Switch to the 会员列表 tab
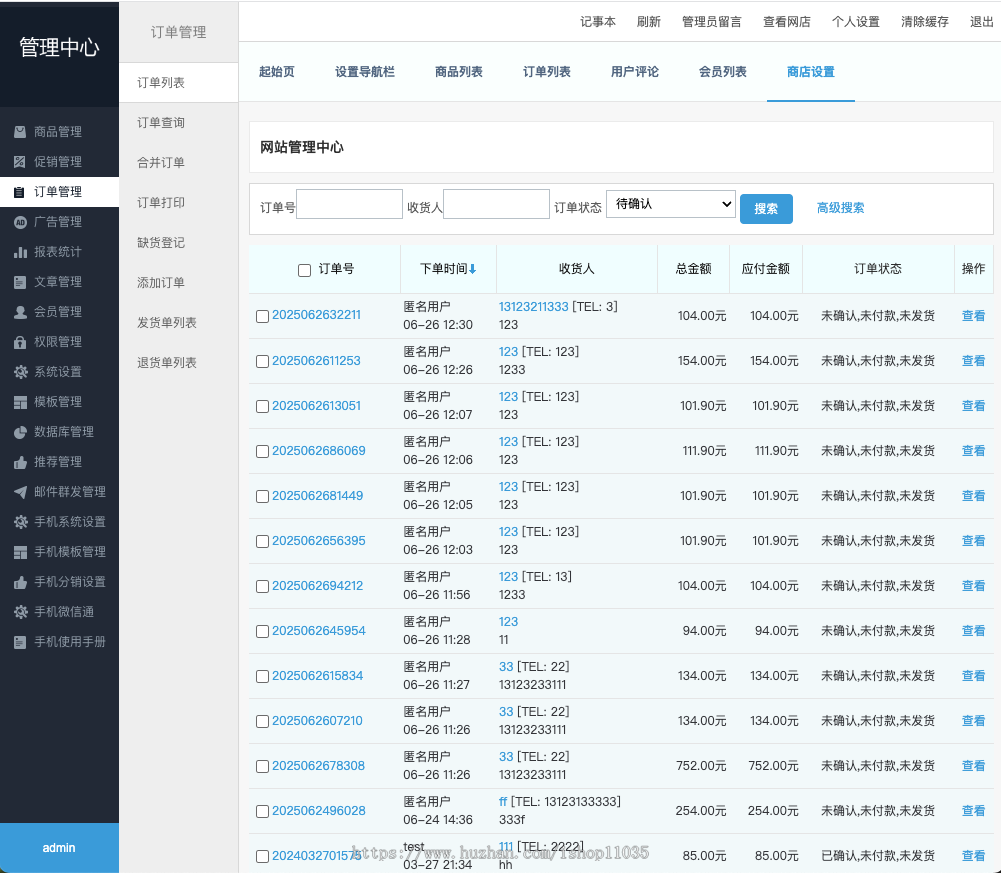Viewport: 1001px width, 873px height. 723,72
